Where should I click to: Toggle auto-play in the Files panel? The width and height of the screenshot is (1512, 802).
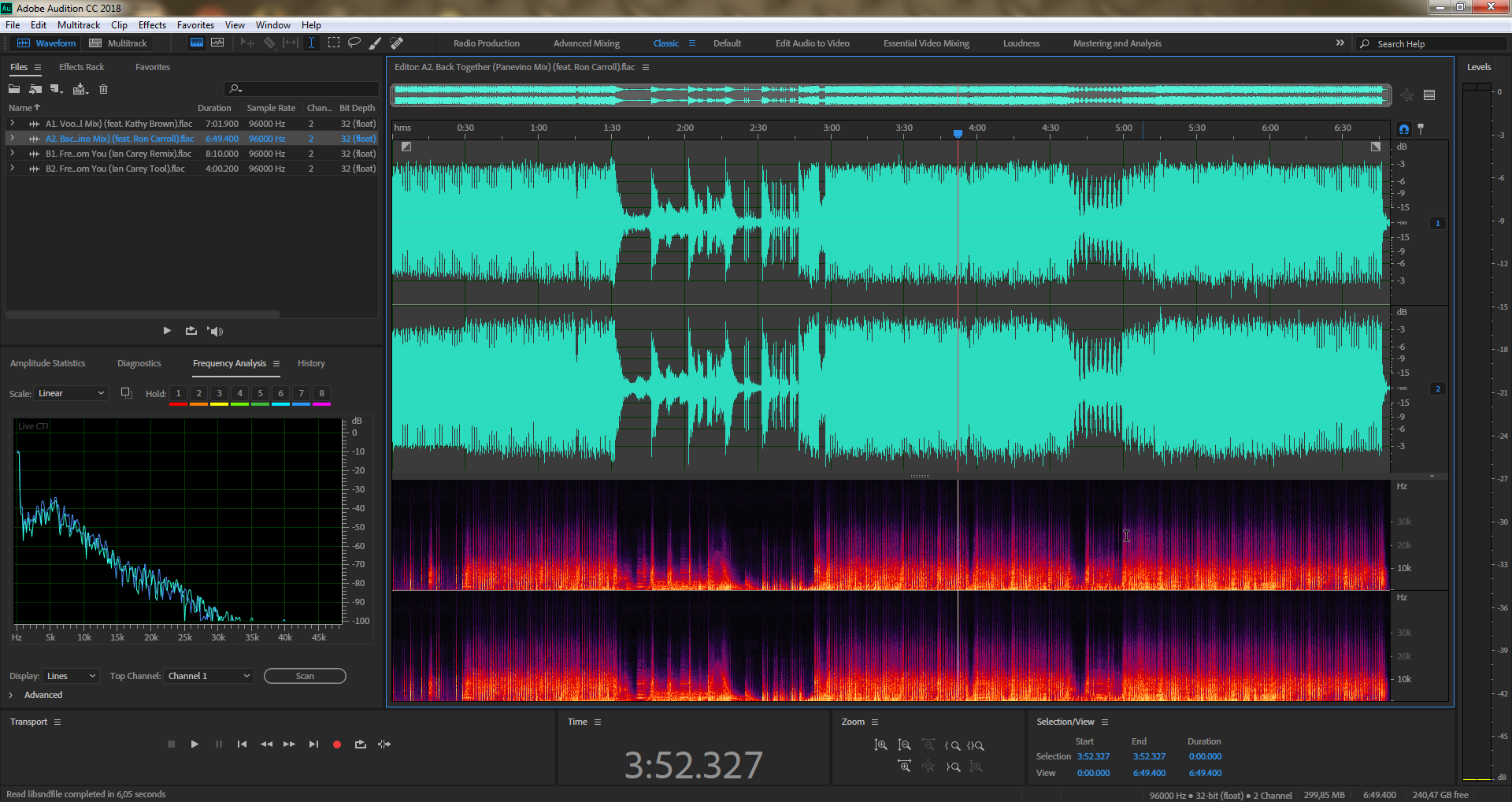click(215, 331)
